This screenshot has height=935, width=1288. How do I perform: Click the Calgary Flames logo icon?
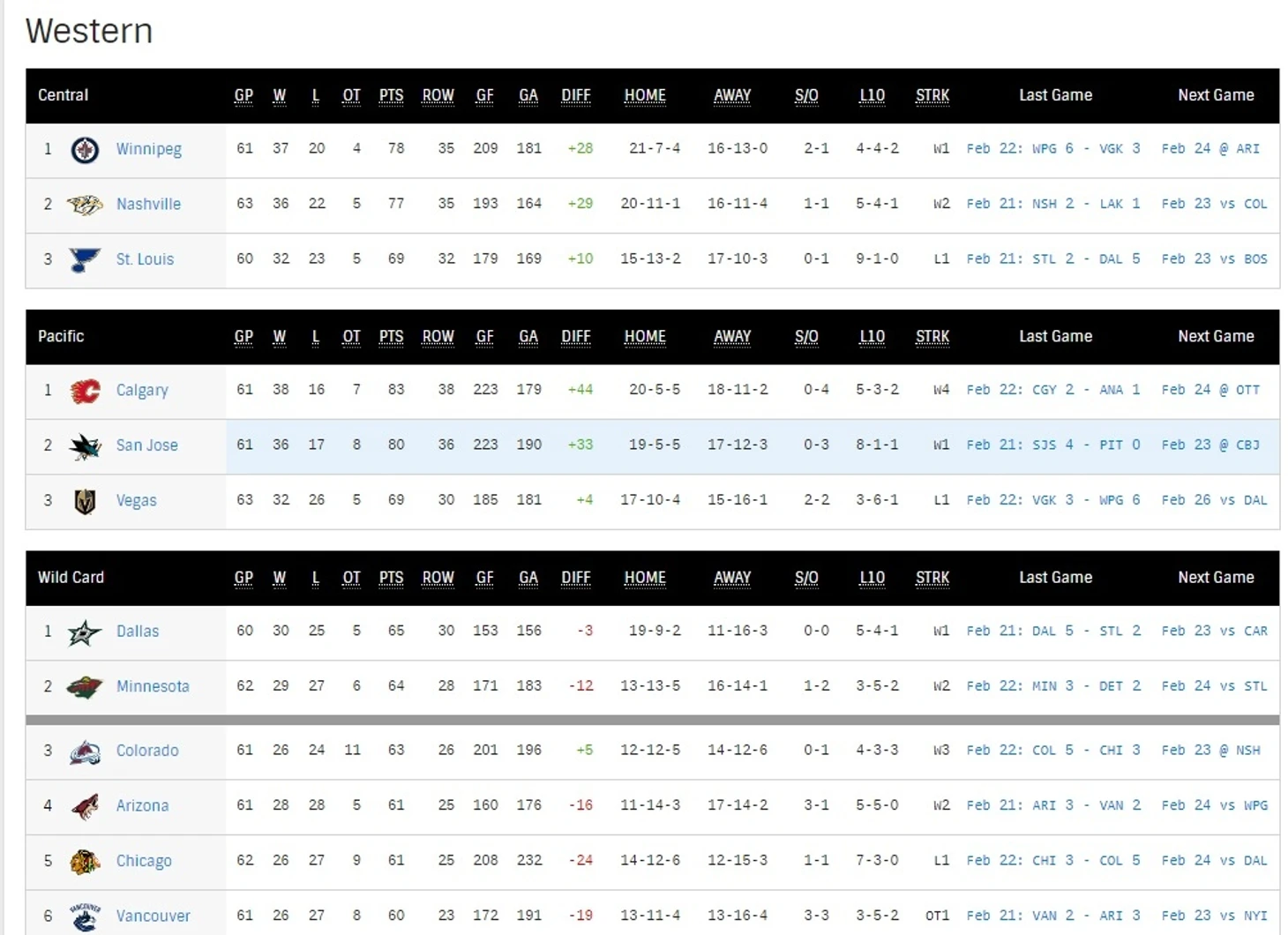pos(85,391)
